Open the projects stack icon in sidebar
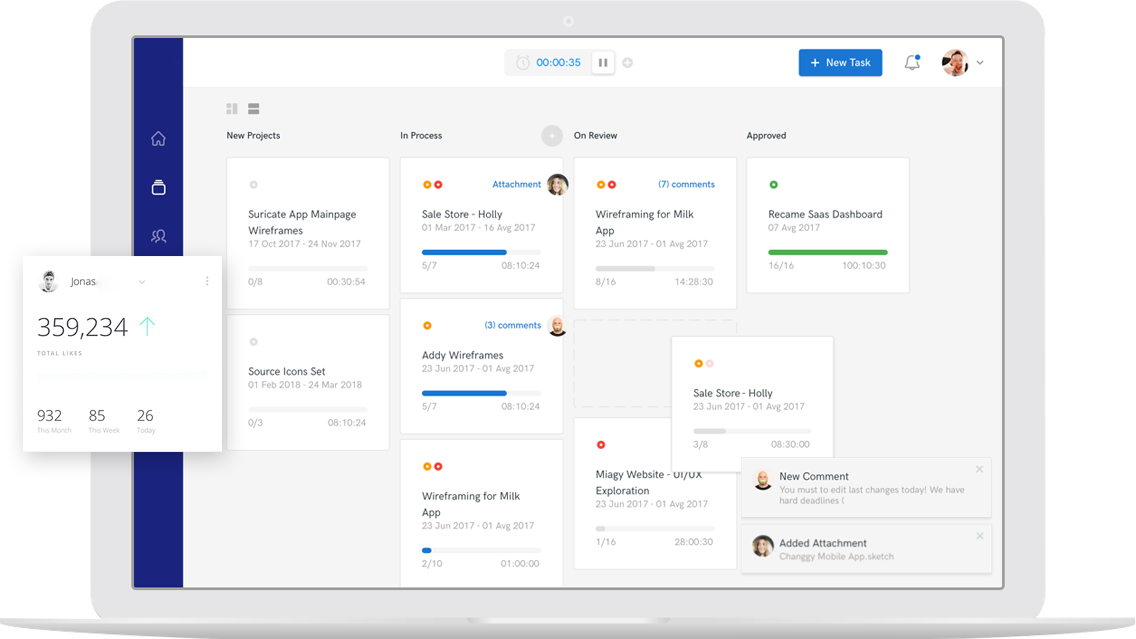Screen dimensions: 1136x639 tap(158, 187)
